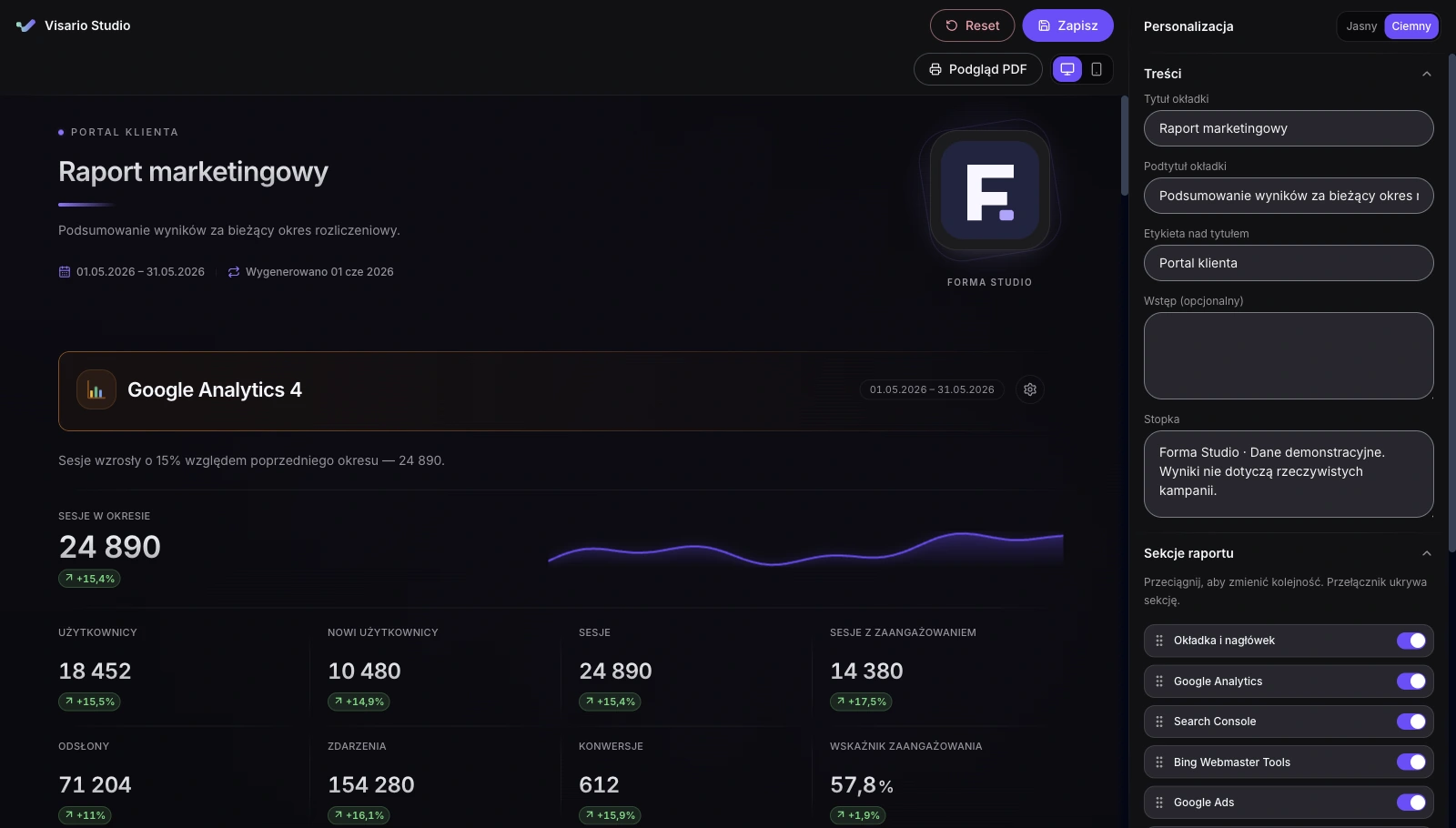Click the calendar icon by report dates
This screenshot has width=1456, height=828.
(65, 272)
